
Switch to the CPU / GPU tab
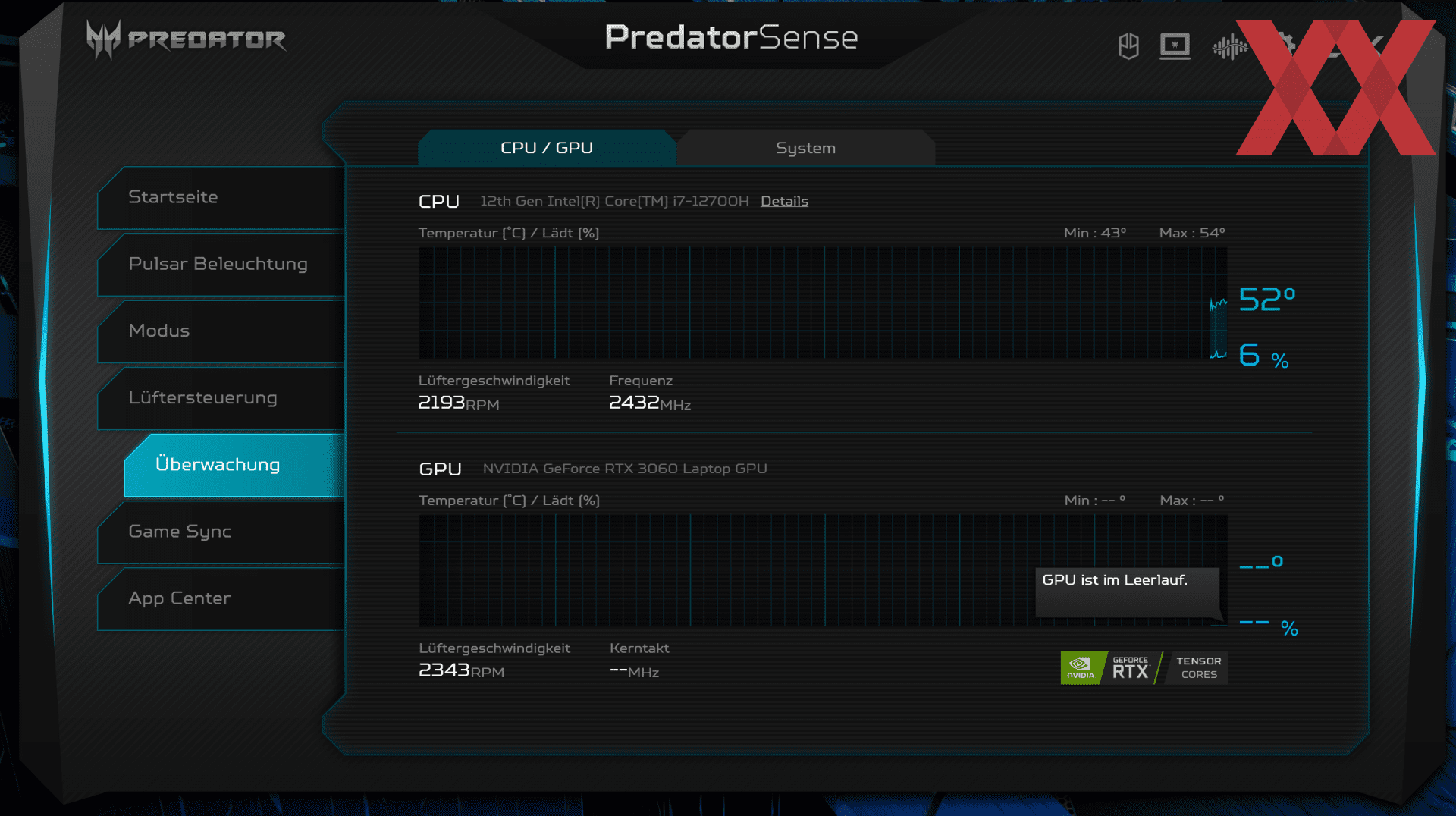point(547,148)
